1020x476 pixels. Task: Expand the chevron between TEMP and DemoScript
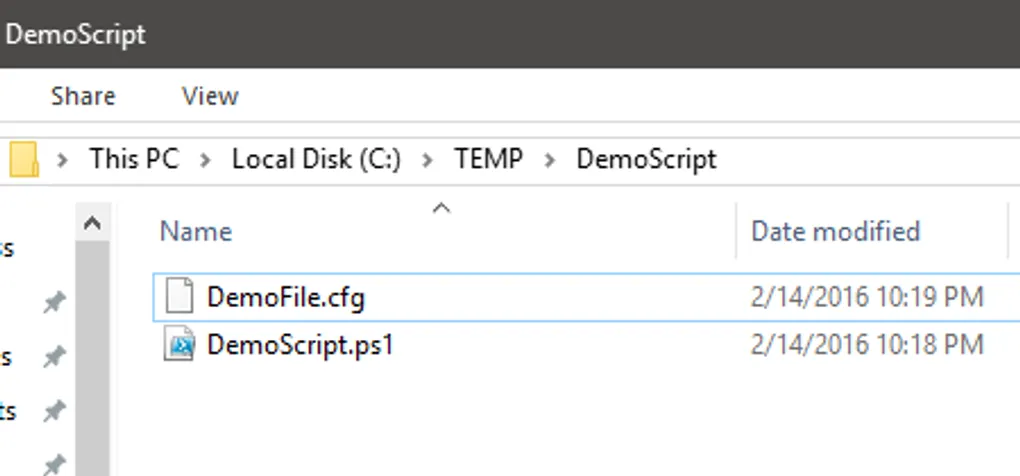(550, 160)
